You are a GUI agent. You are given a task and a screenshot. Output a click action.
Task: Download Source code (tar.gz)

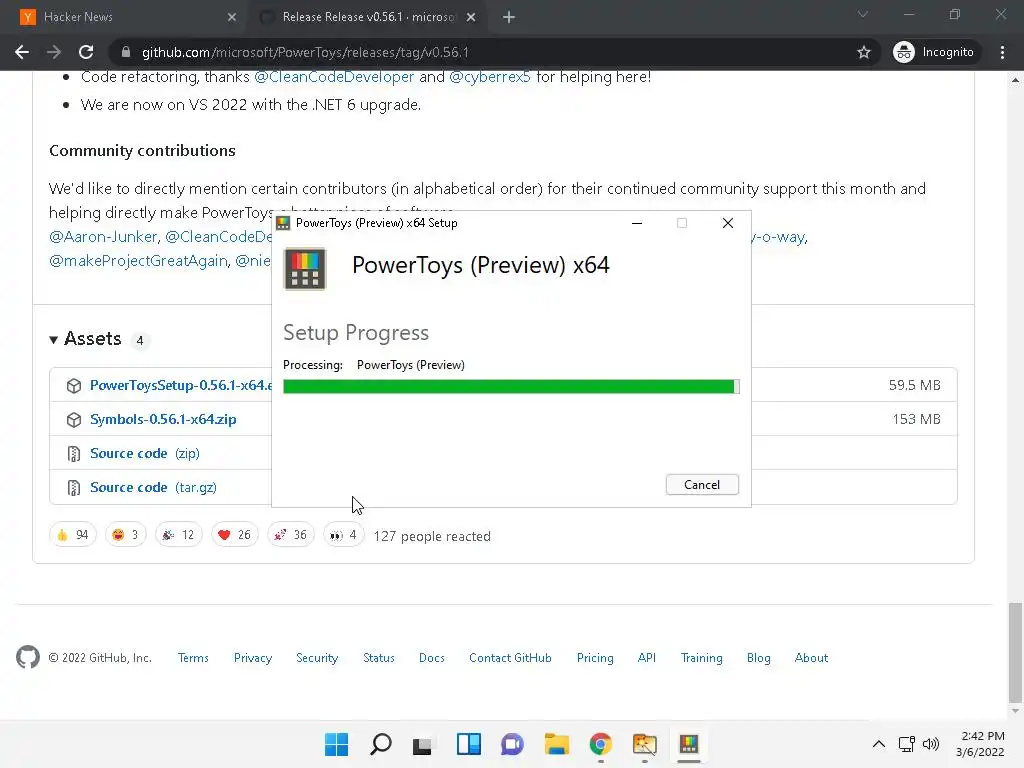[x=153, y=487]
